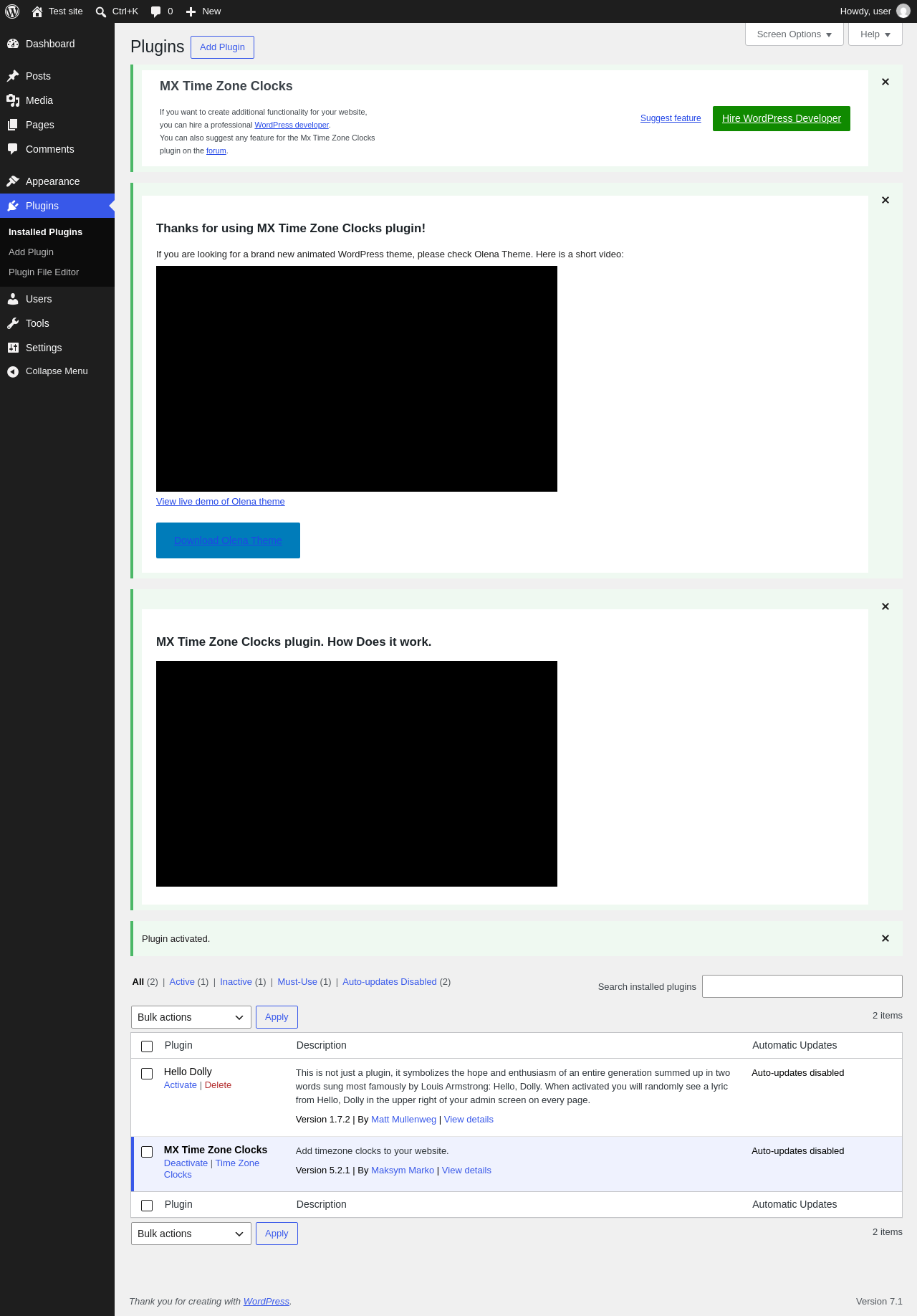Check the Hello Dolly plugin checkbox
This screenshot has width=917, height=1316.
pyautogui.click(x=147, y=1074)
